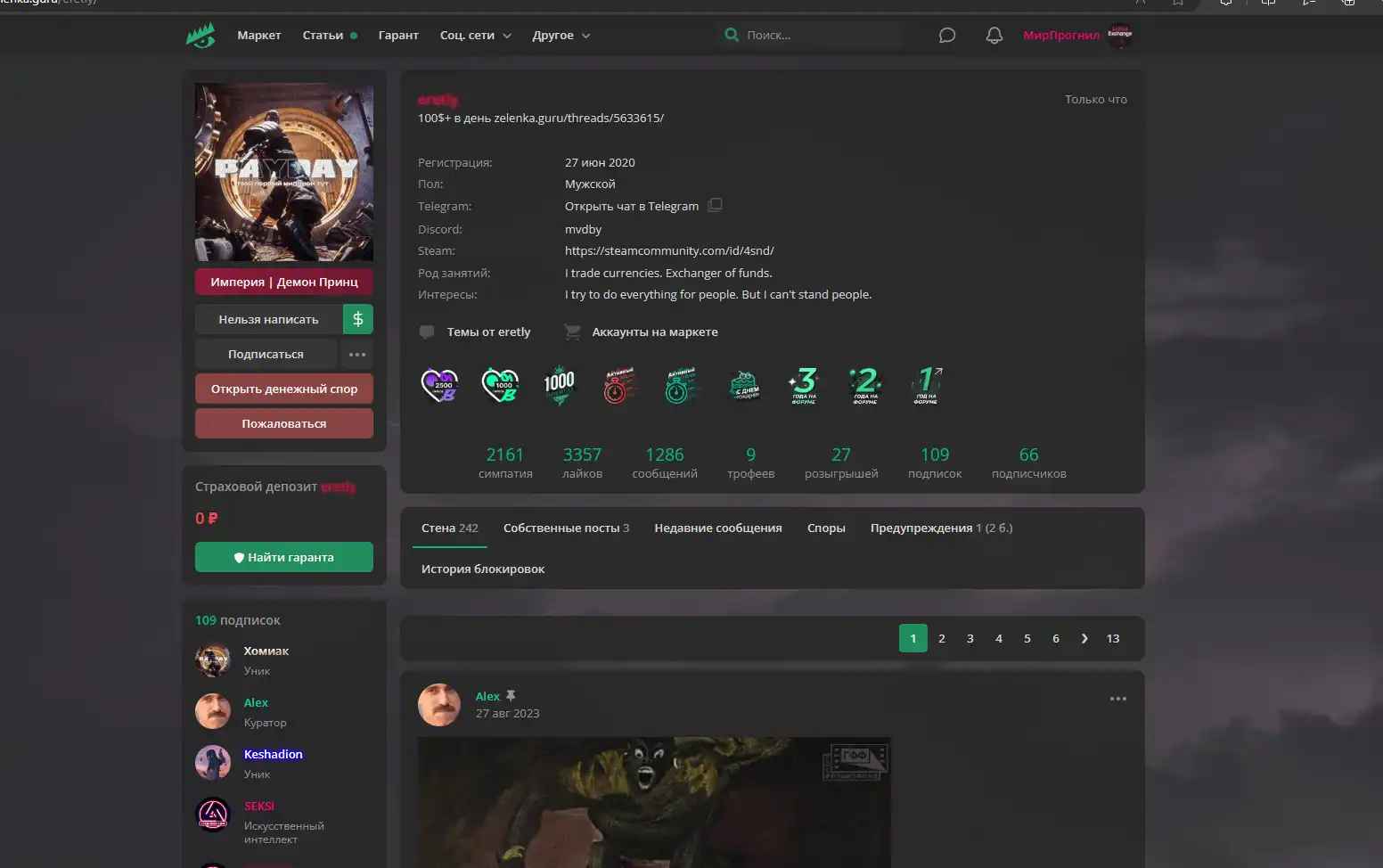Viewport: 1383px width, 868px height.
Task: Open the 1286 сообщений counter
Action: tap(665, 463)
